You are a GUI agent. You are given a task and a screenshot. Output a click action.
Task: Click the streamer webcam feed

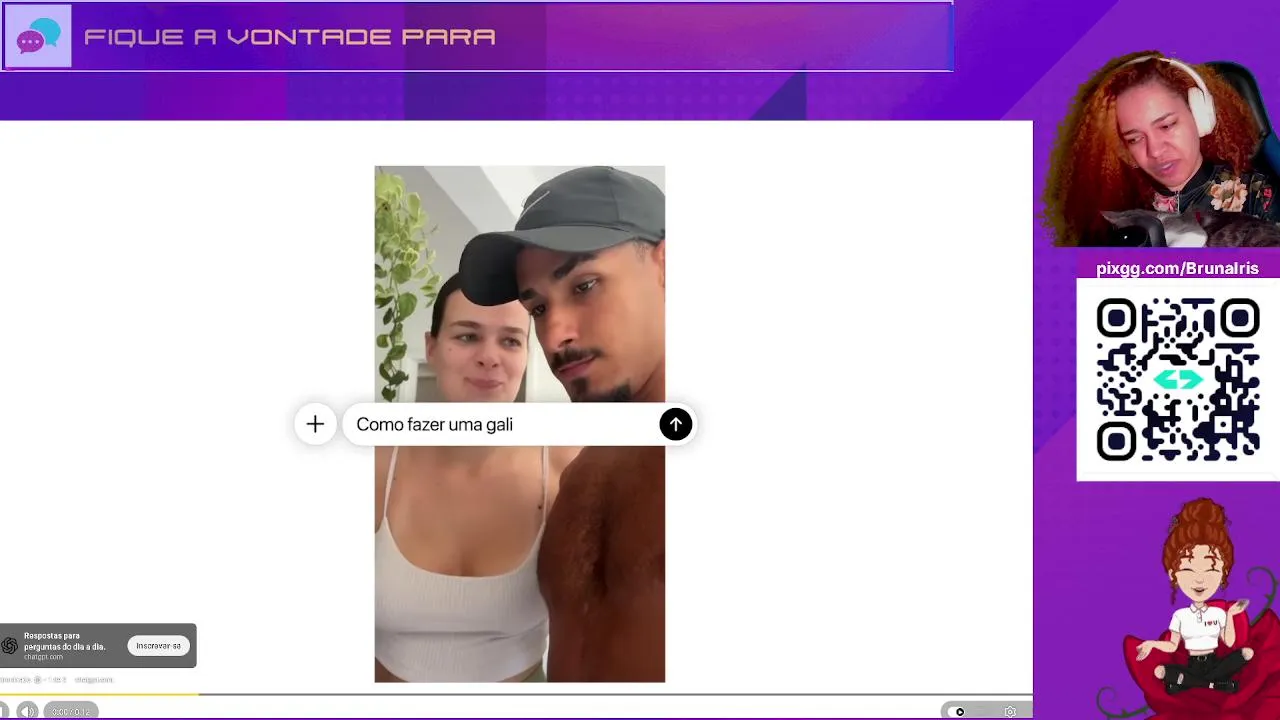coord(1160,150)
